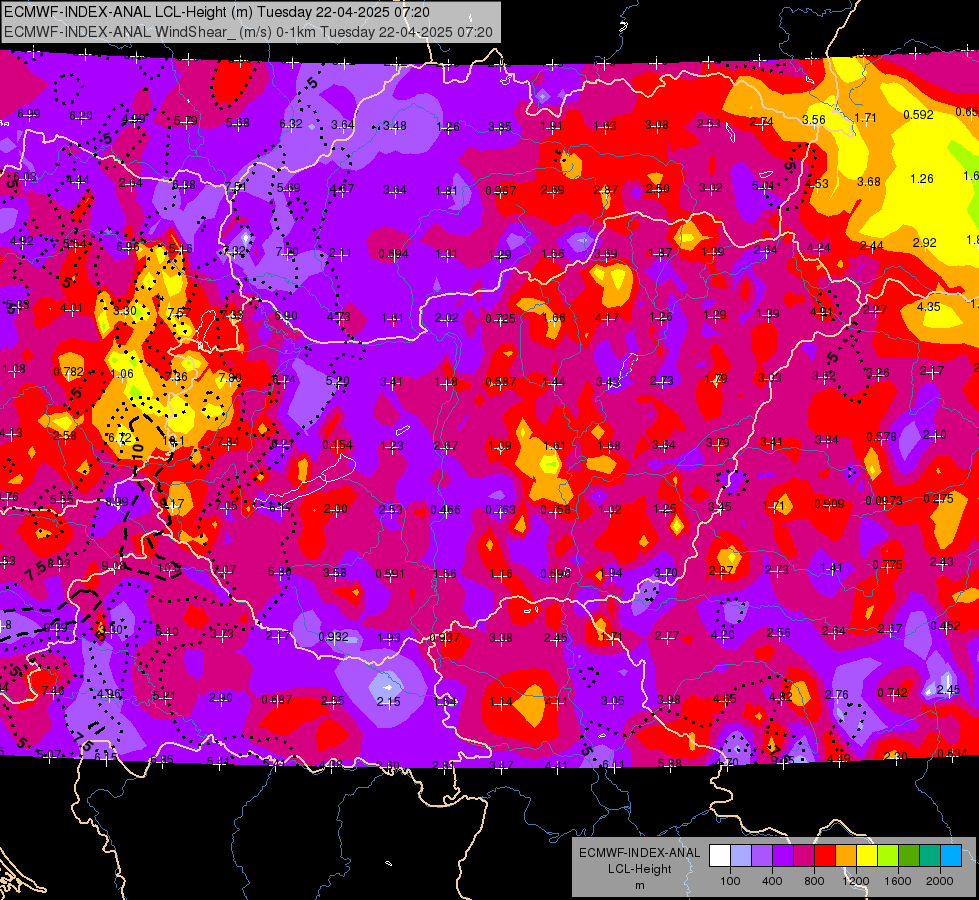This screenshot has width=979, height=900.
Task: Select the lime green legend swatch
Action: click(888, 856)
